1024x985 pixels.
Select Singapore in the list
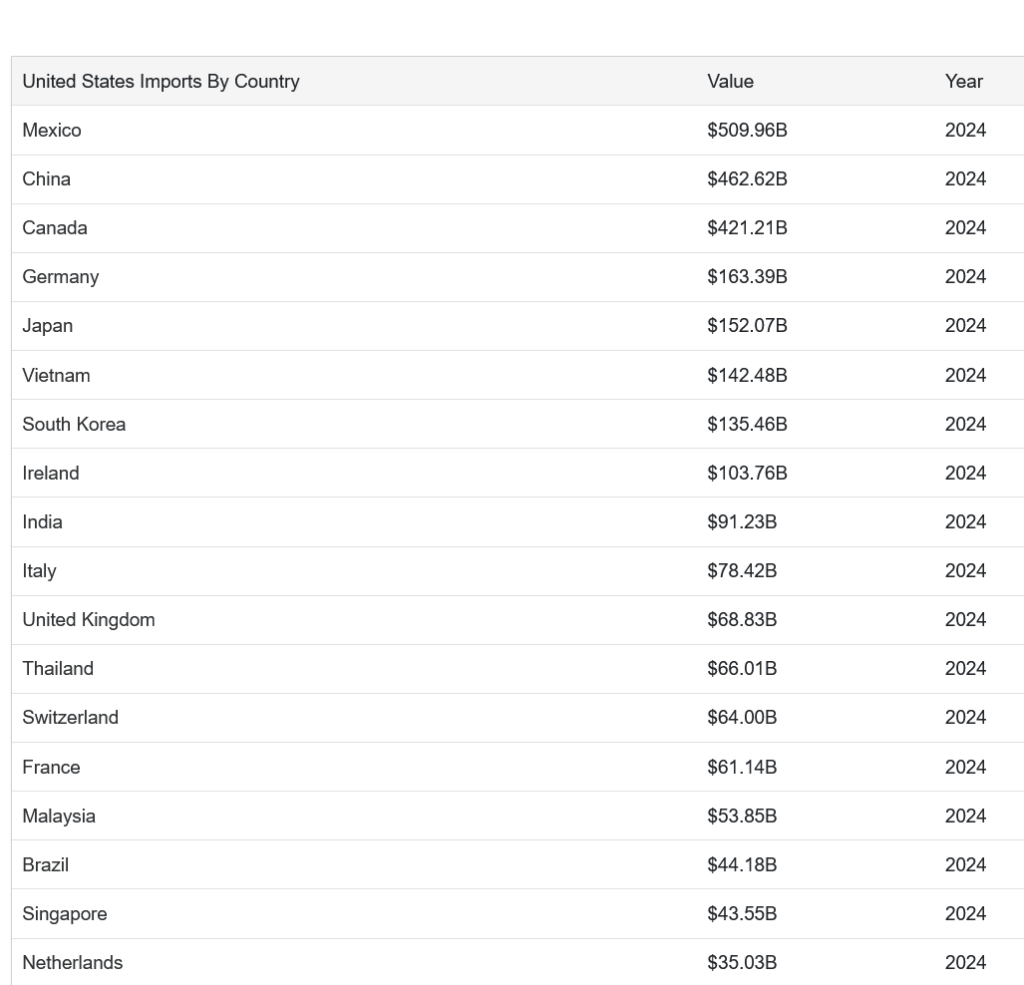pos(65,914)
